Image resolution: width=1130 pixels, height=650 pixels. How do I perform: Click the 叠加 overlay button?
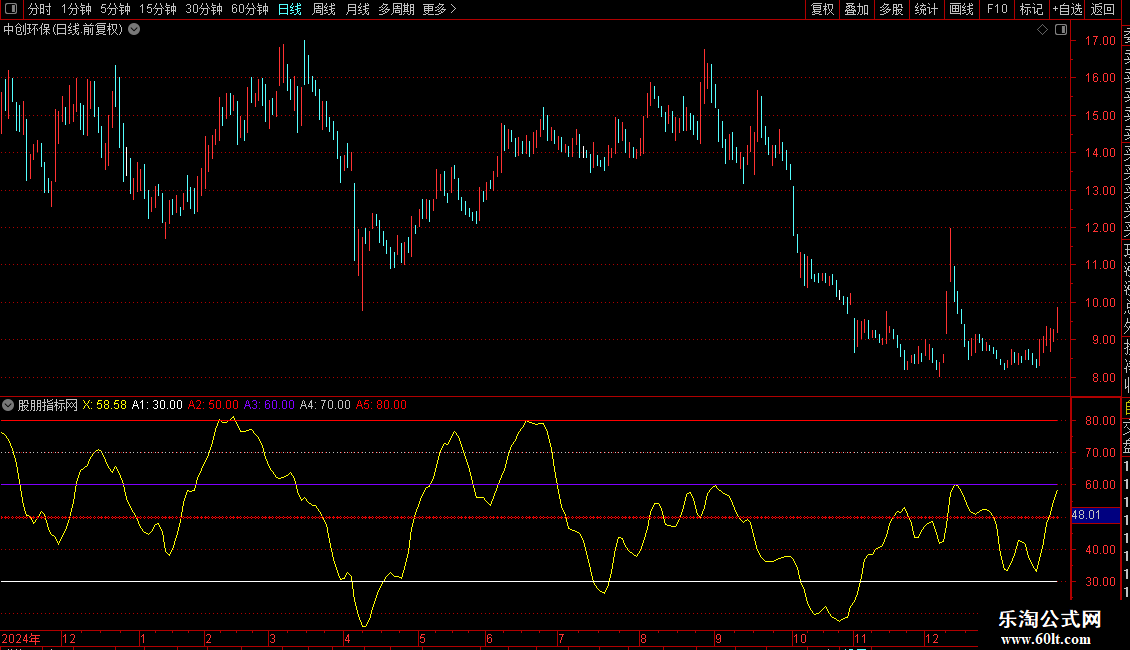click(x=857, y=9)
